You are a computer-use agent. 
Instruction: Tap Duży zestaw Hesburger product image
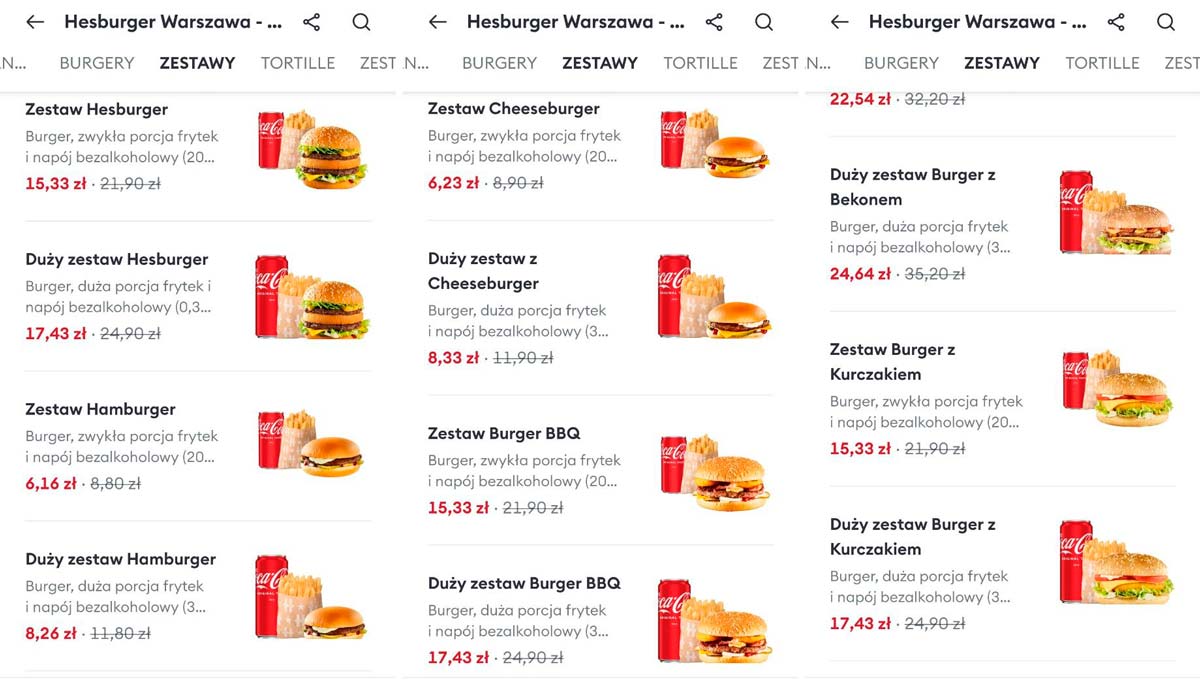tap(312, 296)
